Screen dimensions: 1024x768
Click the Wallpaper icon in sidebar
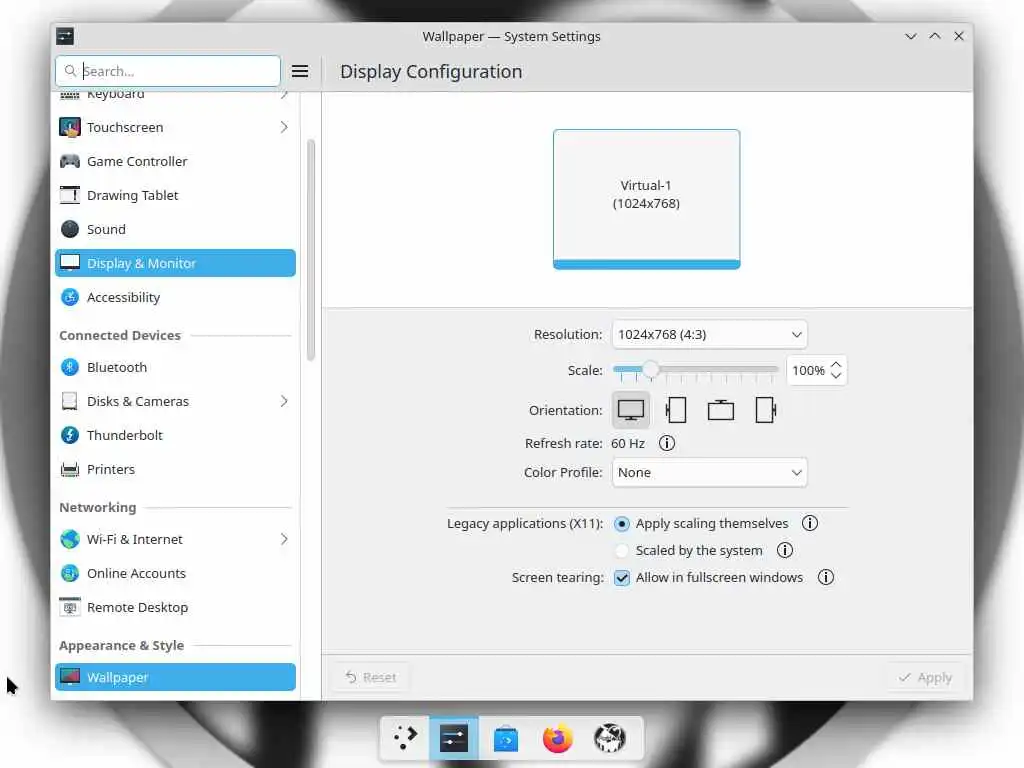pos(70,677)
